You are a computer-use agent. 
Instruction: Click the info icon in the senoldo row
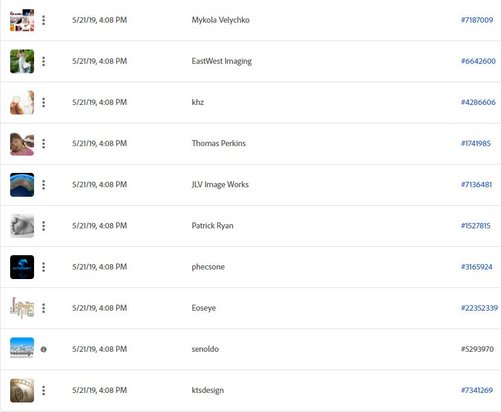pos(44,349)
